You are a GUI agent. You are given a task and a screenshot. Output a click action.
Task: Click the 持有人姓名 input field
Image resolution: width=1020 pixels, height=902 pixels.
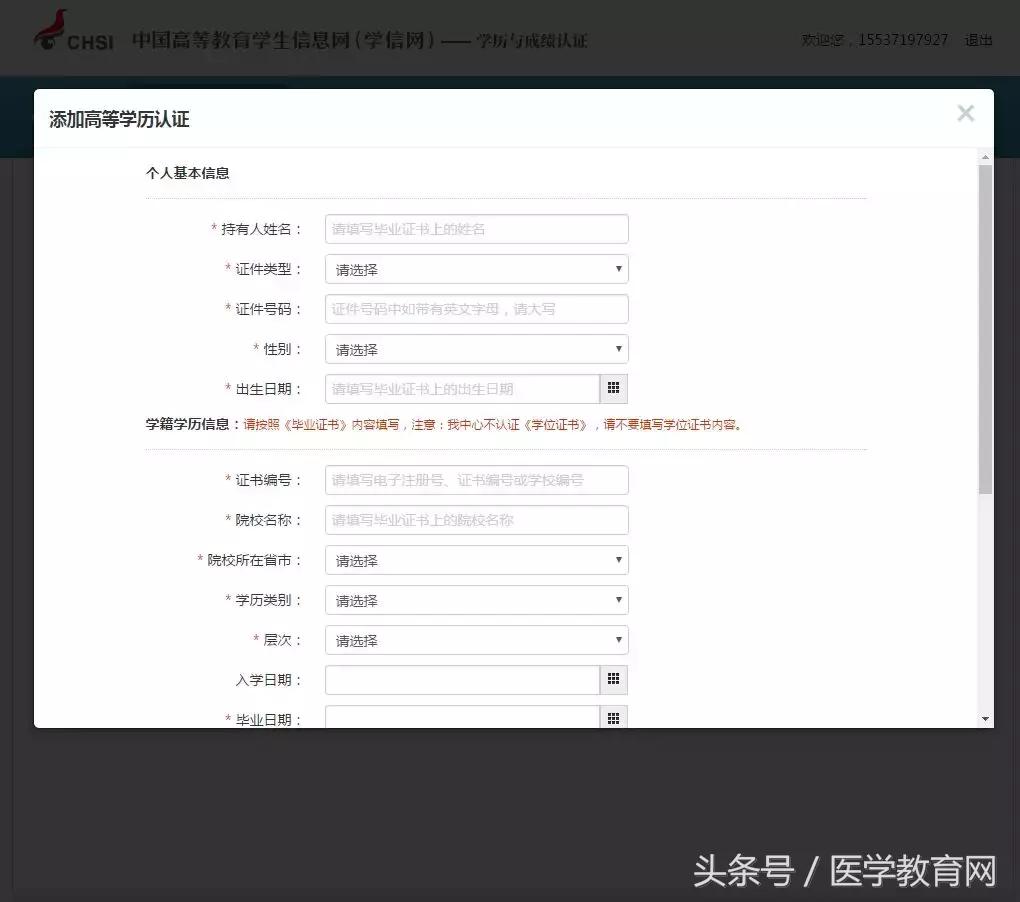click(476, 228)
